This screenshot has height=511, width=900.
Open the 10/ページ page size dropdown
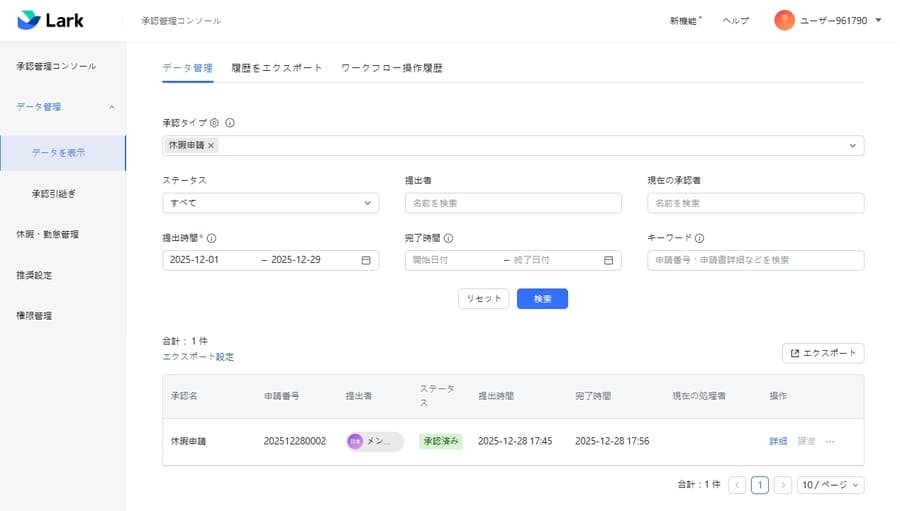(x=831, y=485)
